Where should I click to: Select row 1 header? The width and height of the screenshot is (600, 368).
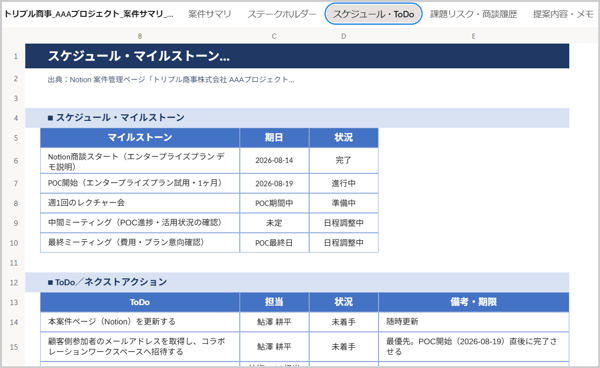point(16,56)
